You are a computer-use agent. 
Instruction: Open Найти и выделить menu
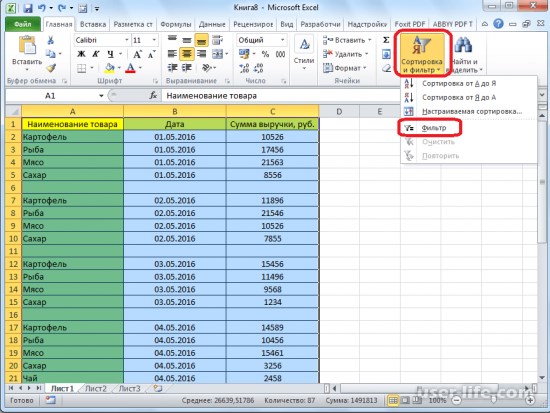click(465, 54)
